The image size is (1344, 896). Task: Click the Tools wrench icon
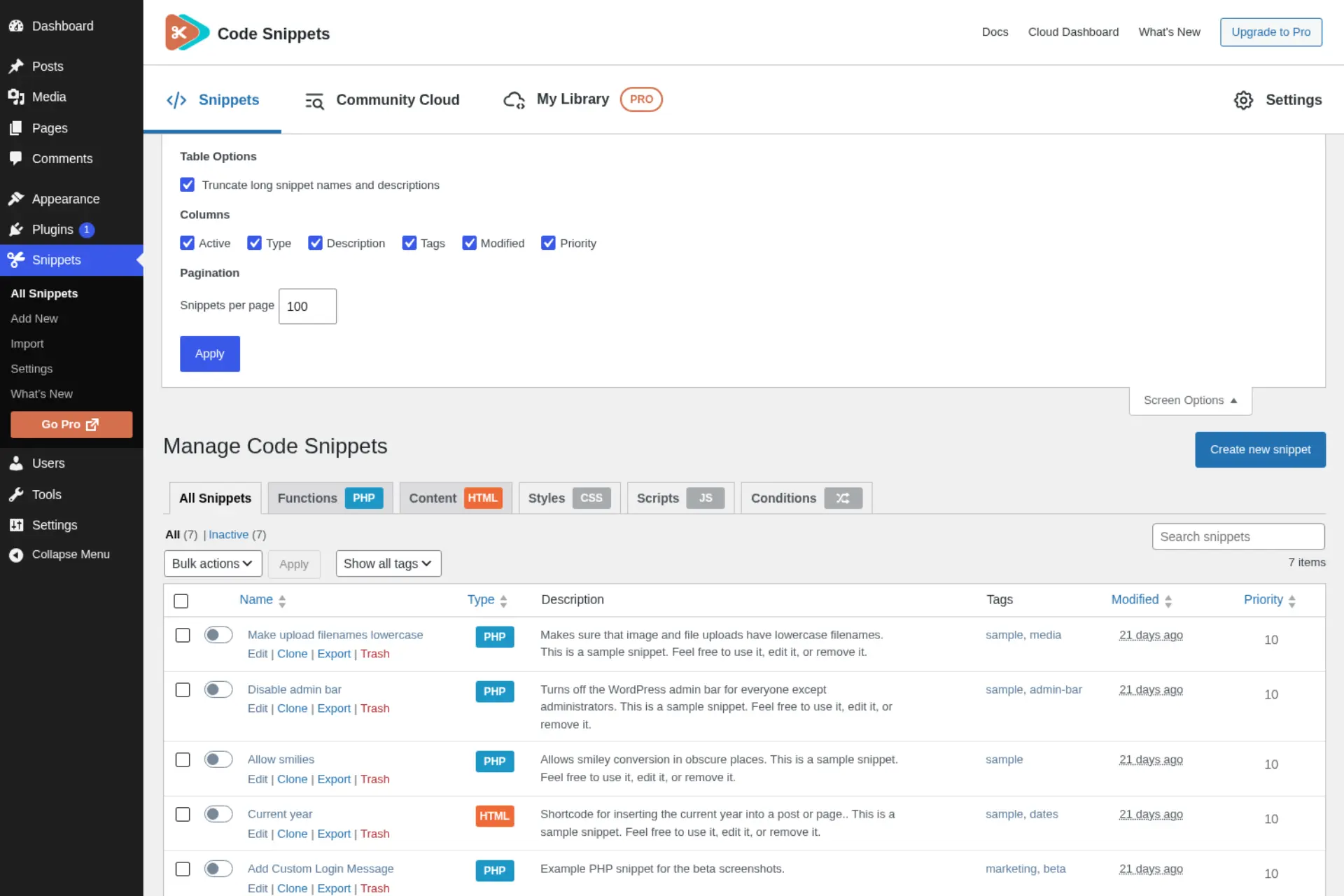click(x=16, y=494)
